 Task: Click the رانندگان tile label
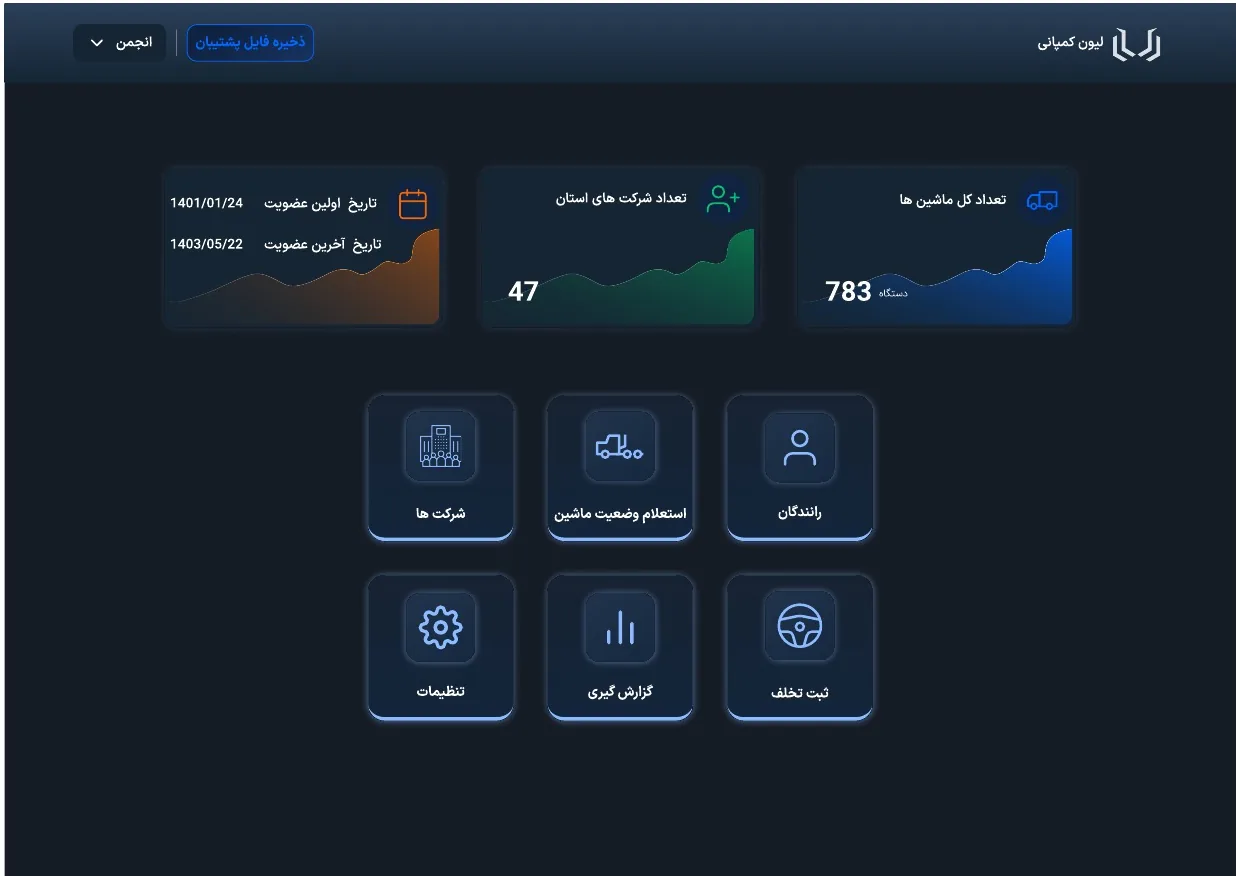click(800, 512)
